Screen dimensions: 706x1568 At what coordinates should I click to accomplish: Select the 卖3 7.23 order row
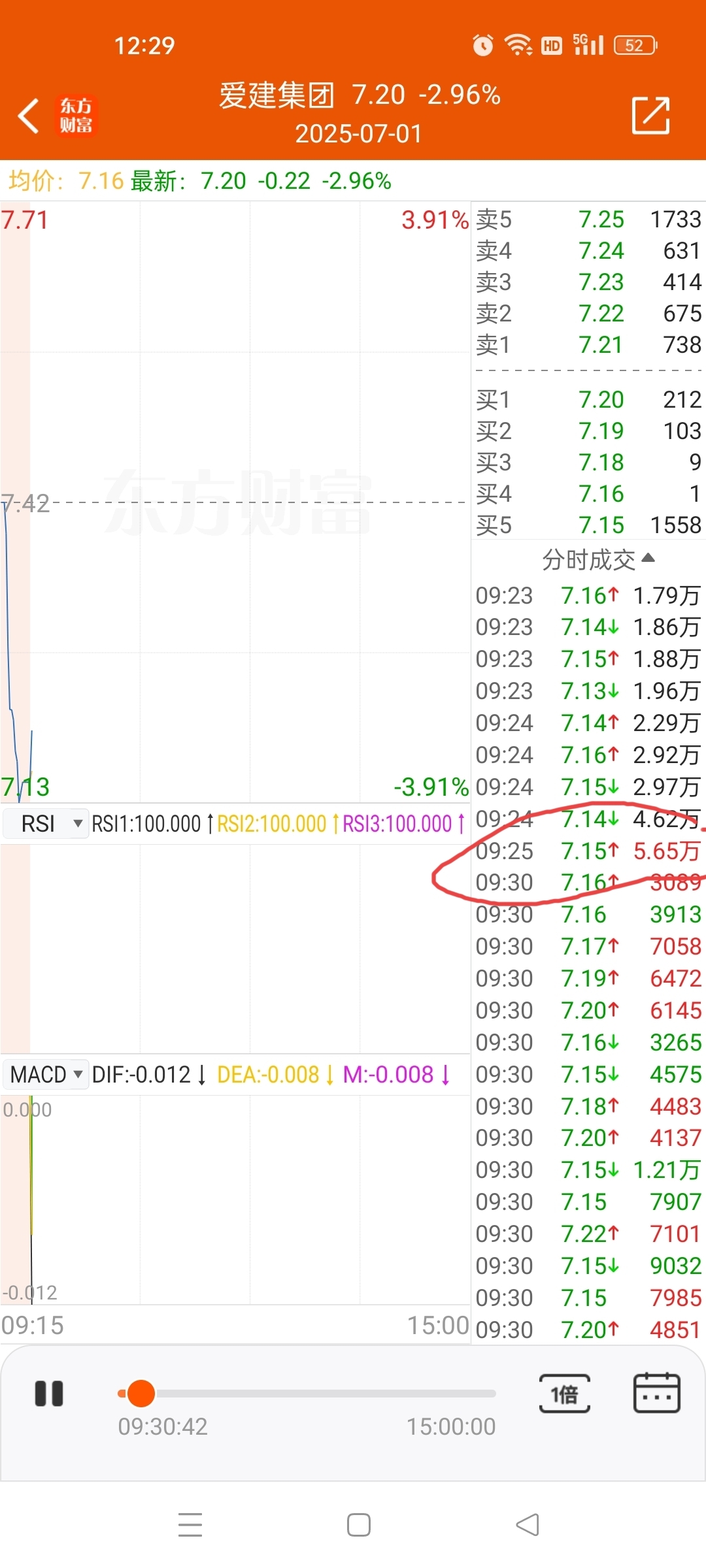[x=588, y=282]
